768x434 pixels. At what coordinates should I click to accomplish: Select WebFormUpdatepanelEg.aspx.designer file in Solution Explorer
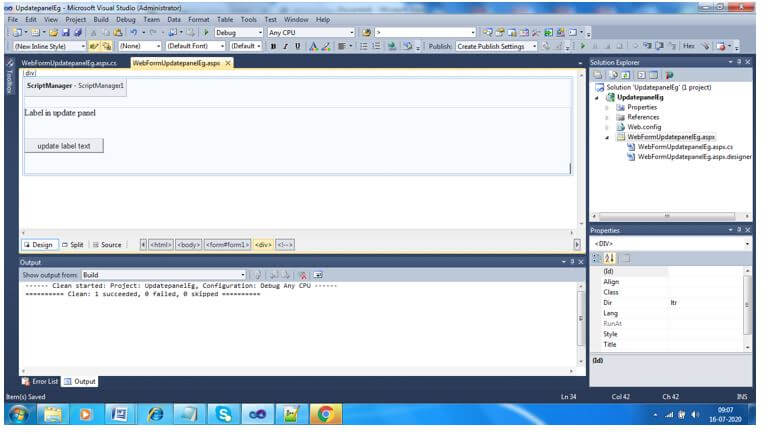click(x=689, y=157)
